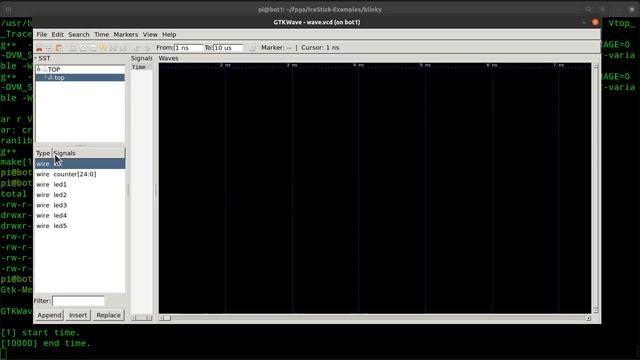Click the Find Previous Edge arrow icon
Screen dimensions: 640x360
pyautogui.click(x=137, y=48)
